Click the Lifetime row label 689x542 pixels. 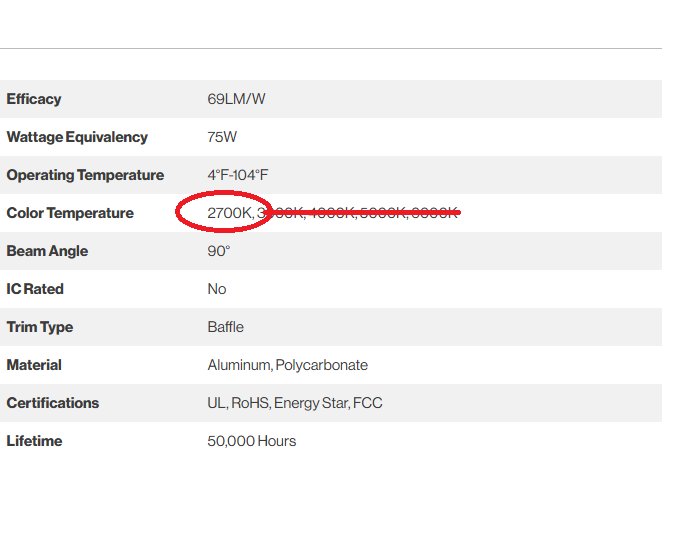pyautogui.click(x=34, y=441)
